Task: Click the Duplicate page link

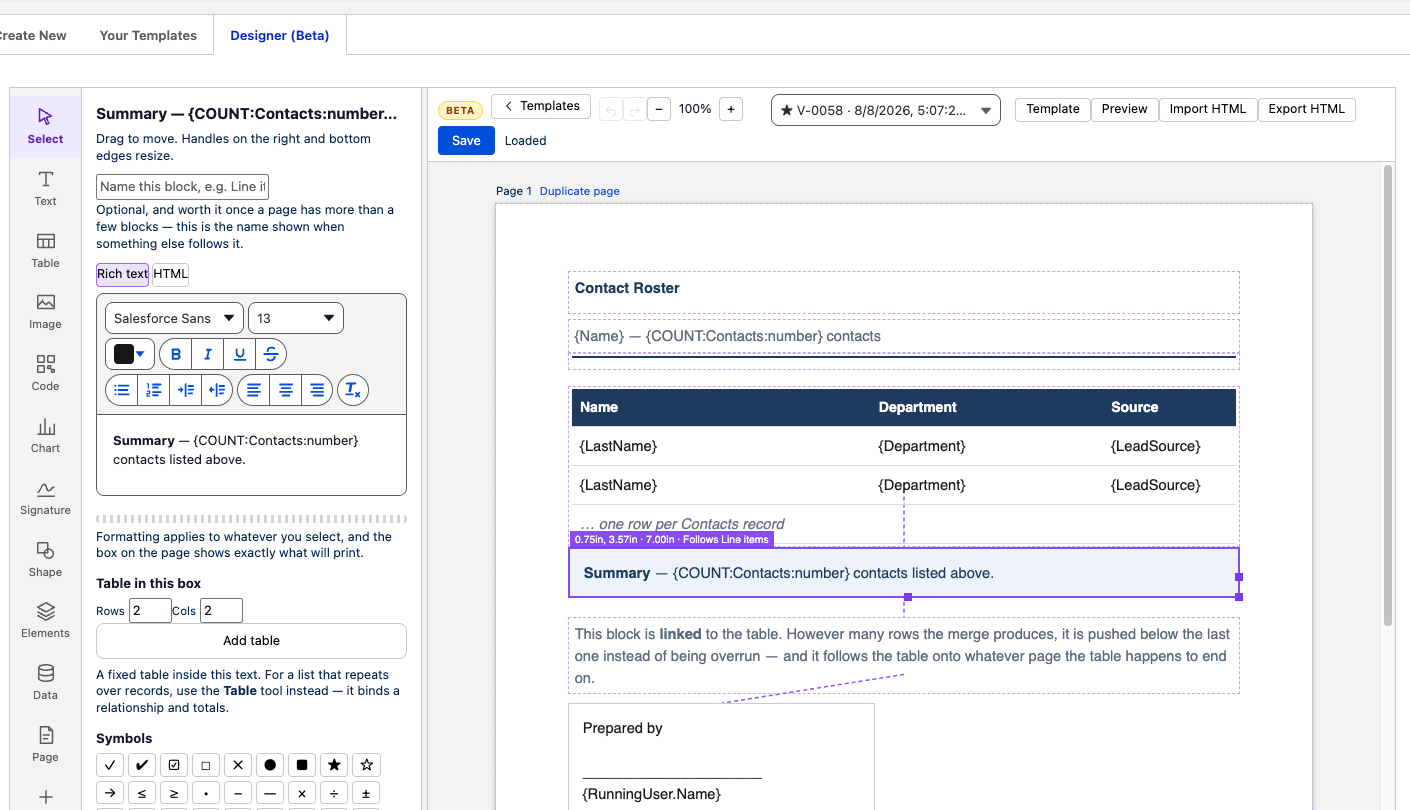Action: 580,191
